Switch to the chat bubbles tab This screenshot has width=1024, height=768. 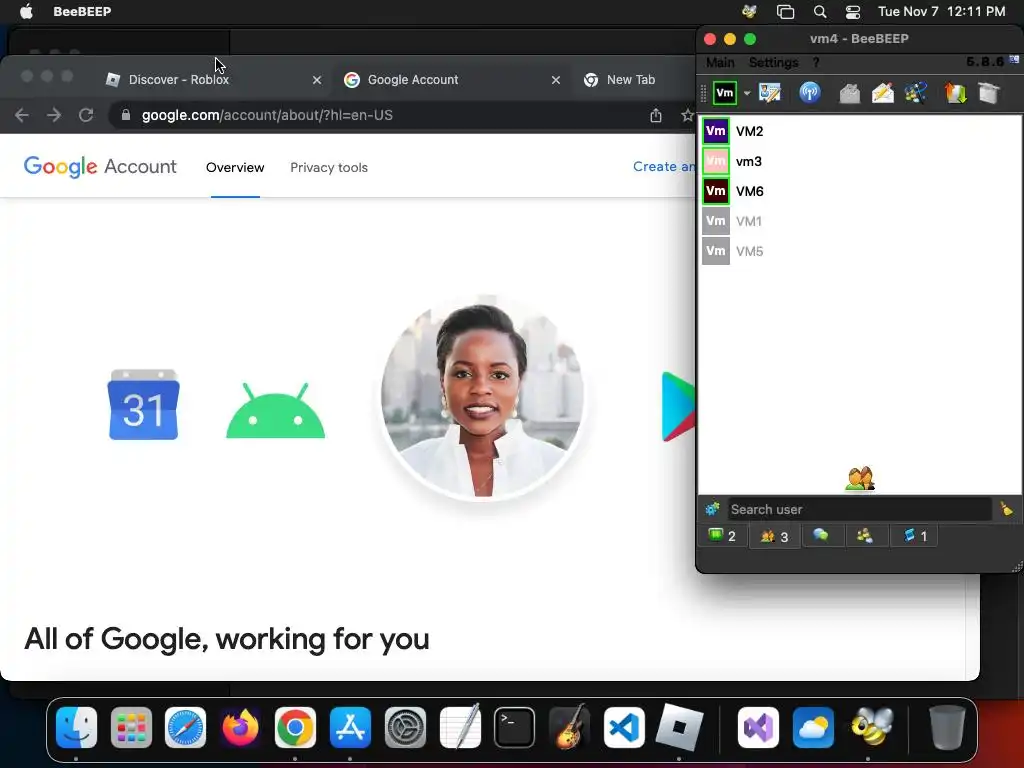(821, 536)
